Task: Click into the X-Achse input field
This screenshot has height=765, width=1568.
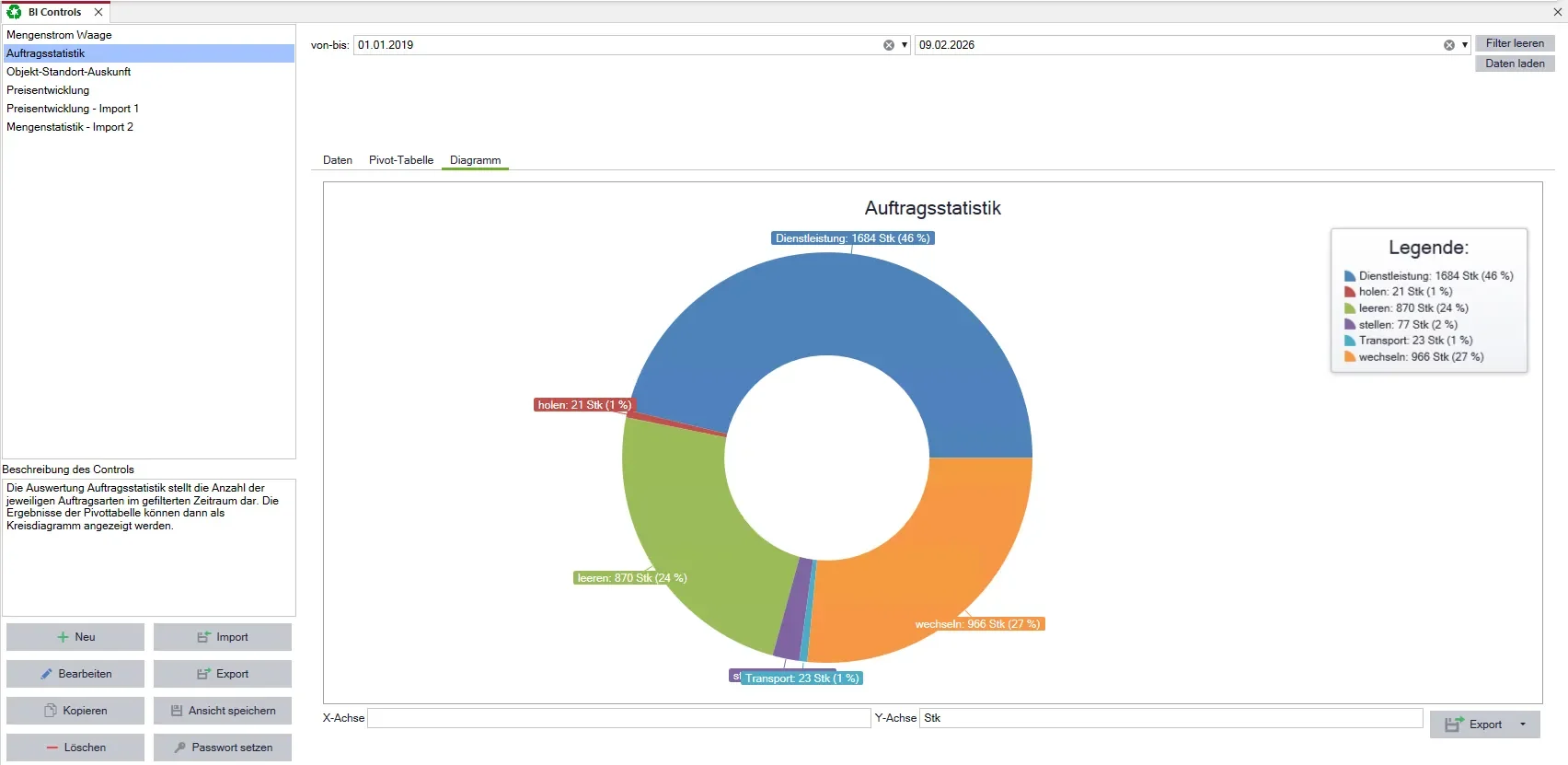Action: pos(619,718)
